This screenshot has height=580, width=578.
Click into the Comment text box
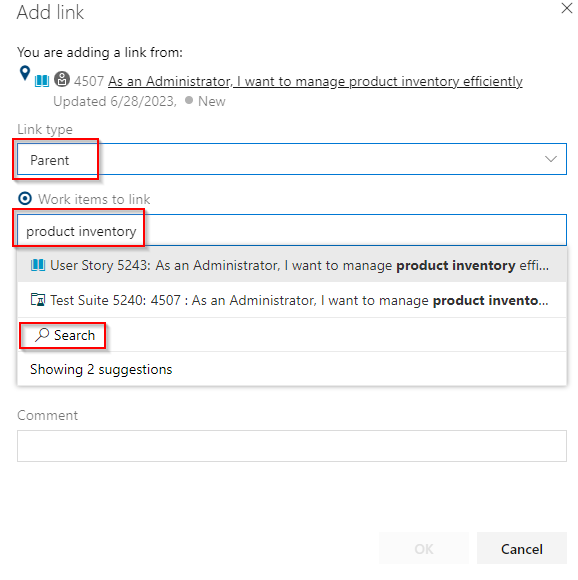click(292, 446)
